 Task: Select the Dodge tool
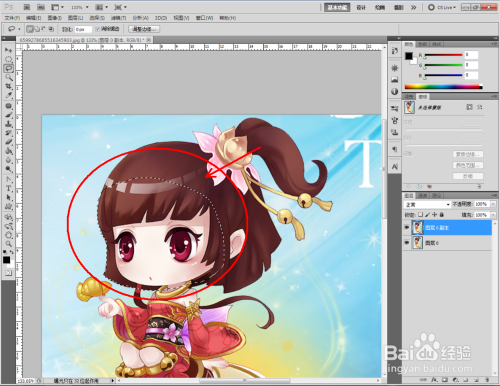[8, 169]
